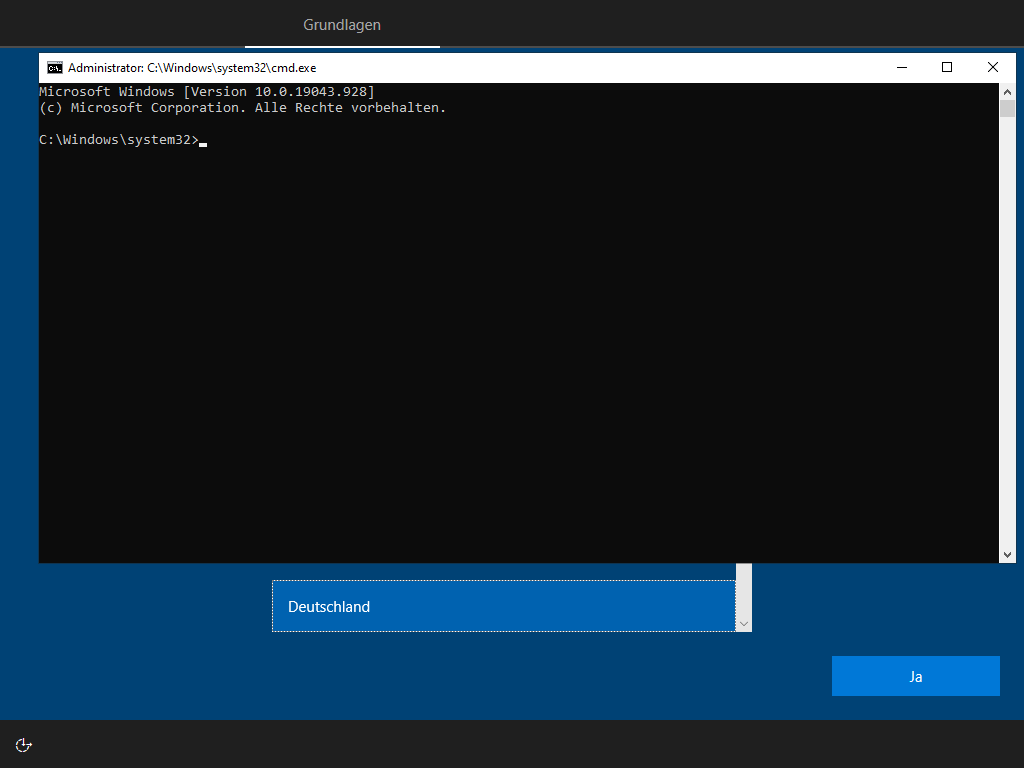Click the region list scroll-down arrow
This screenshot has width=1024, height=768.
744,624
